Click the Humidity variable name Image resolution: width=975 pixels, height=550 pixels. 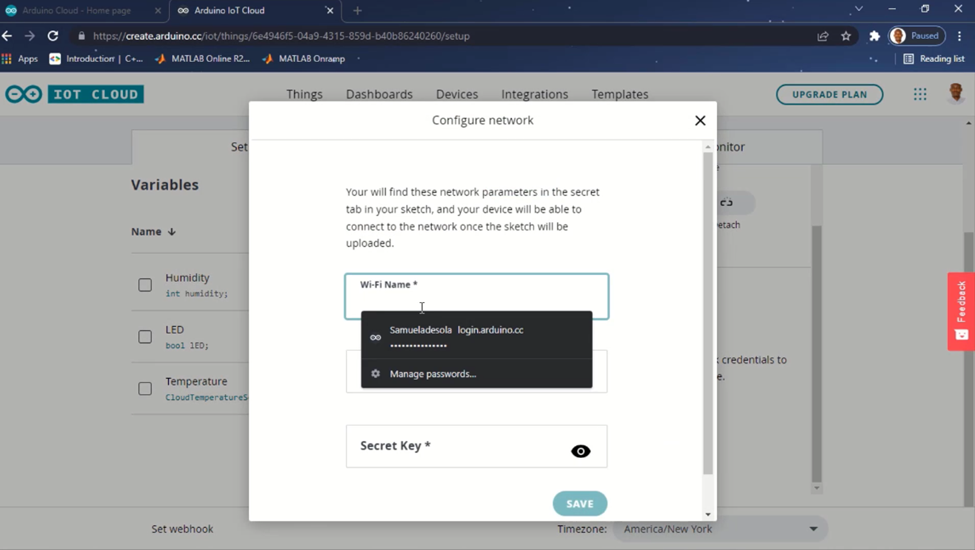[x=187, y=278]
